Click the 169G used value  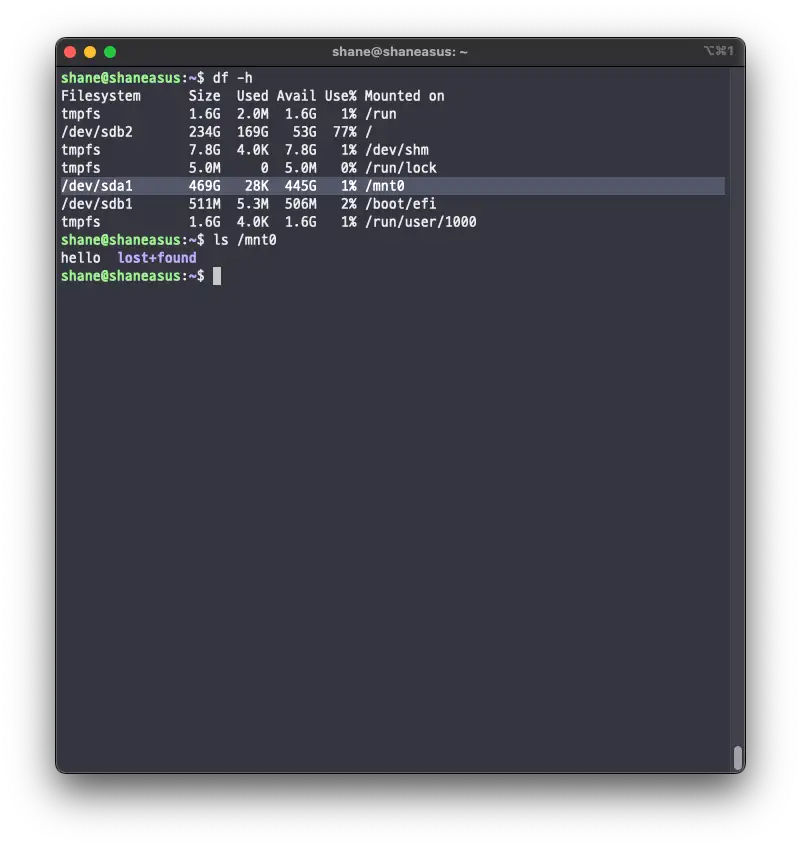(x=252, y=132)
